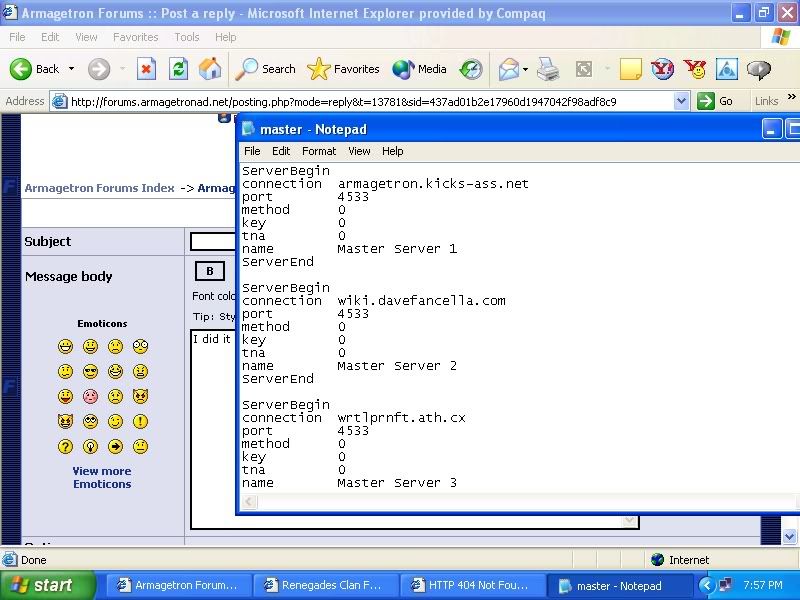Viewport: 800px width, 600px height.
Task: Insert the red embarrassed emoticon
Action: tap(90, 397)
